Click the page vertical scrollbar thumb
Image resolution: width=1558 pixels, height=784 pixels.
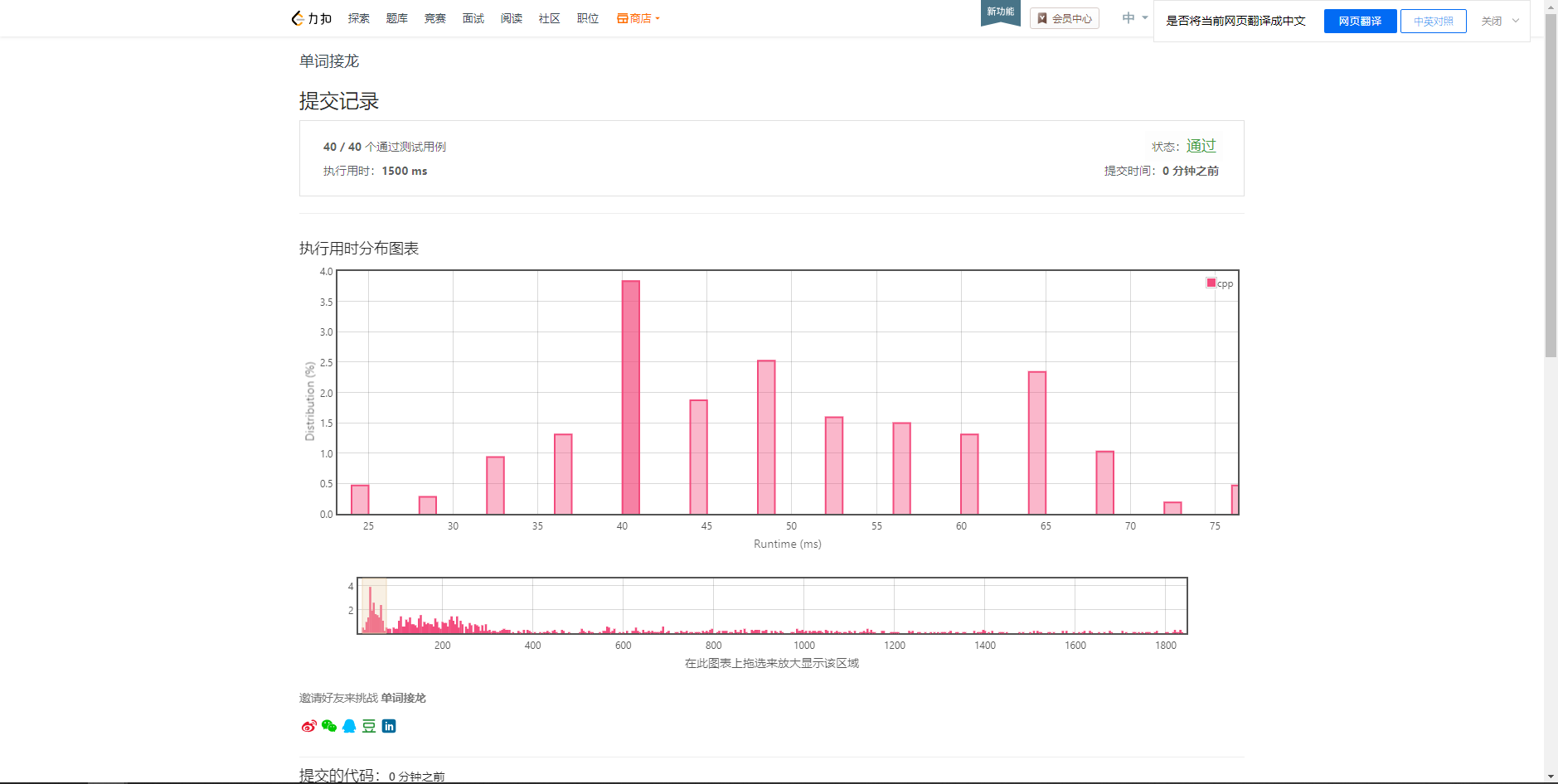click(x=1551, y=186)
